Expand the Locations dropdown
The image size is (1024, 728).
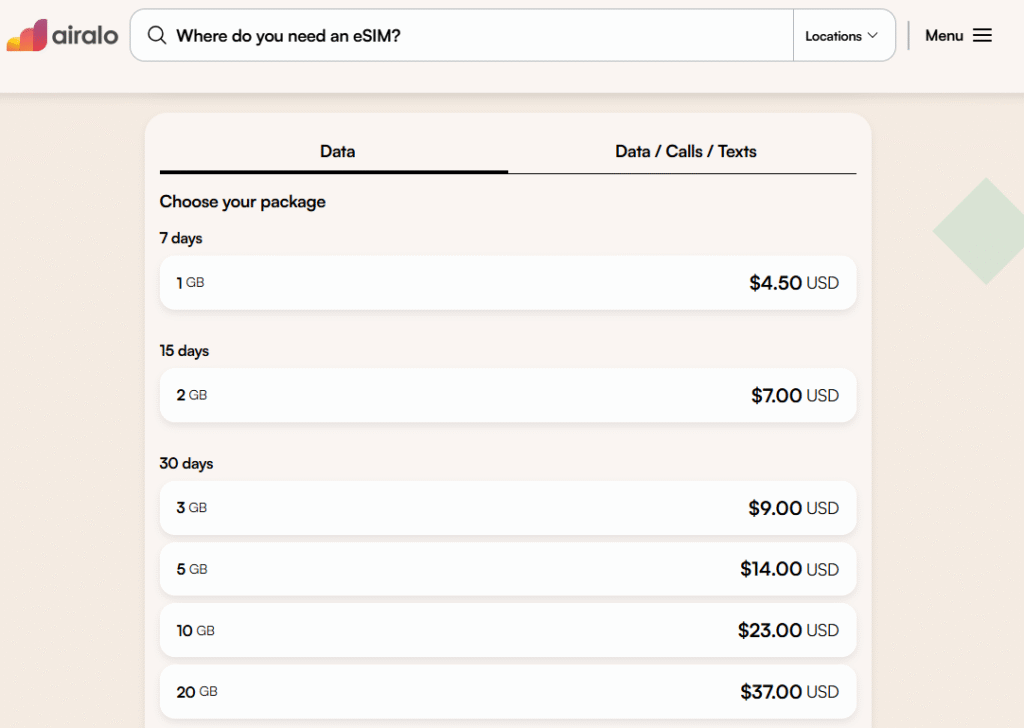click(x=842, y=35)
